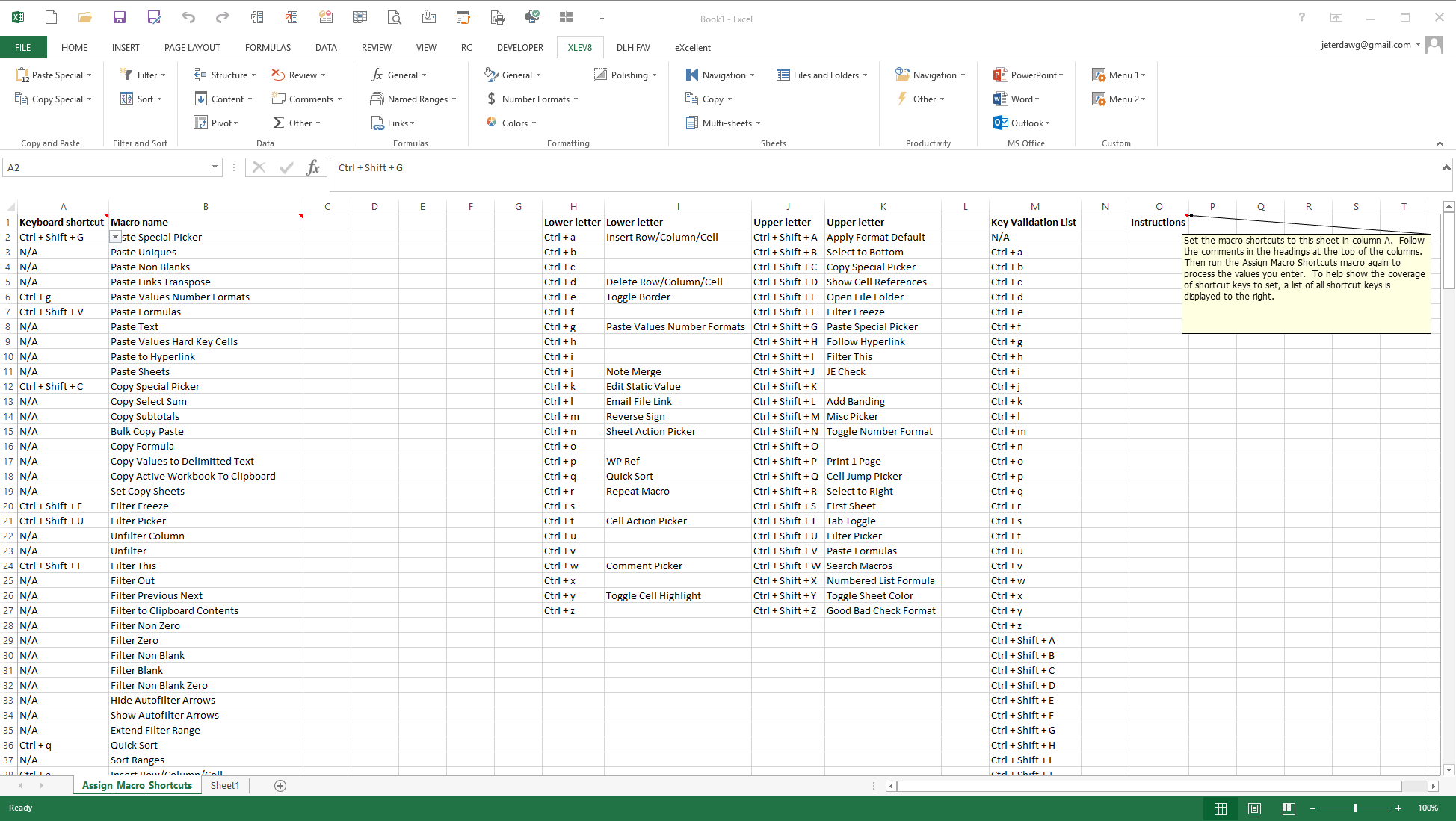Switch to Page Layout view in status bar
Screen dimensions: 1456x821
(1254, 808)
